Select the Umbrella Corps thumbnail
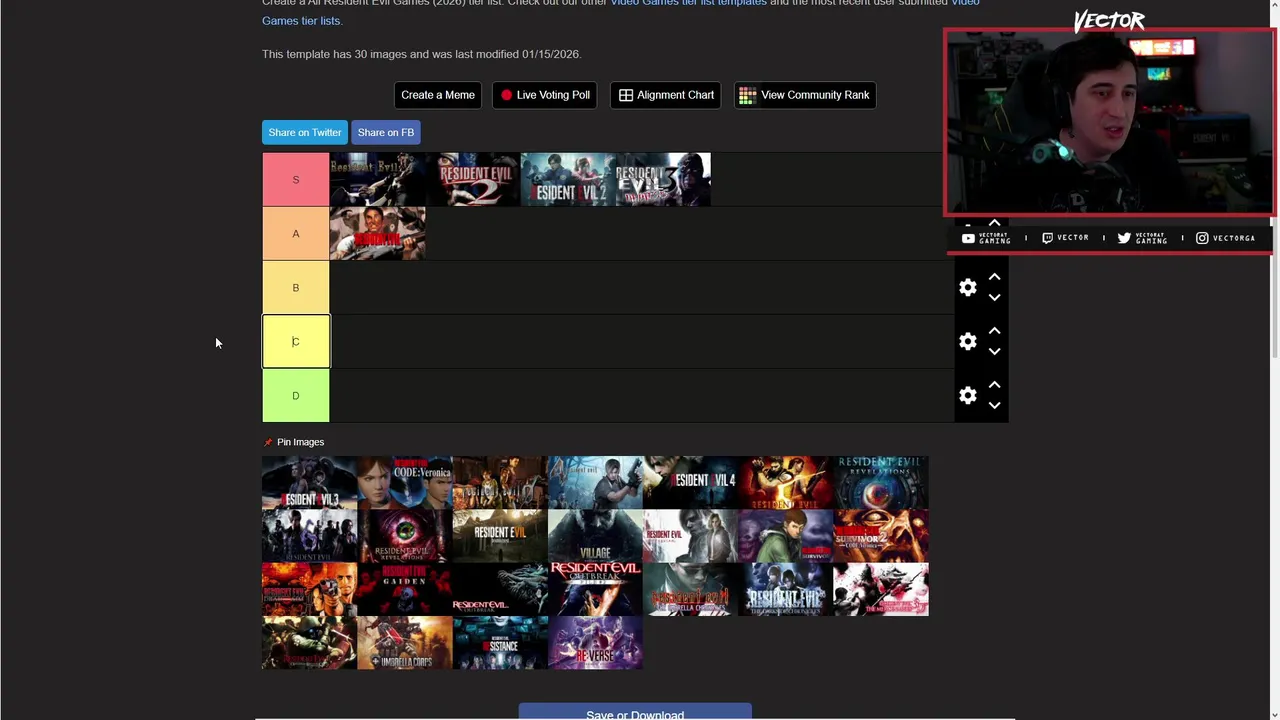This screenshot has width=1280, height=720. pyautogui.click(x=405, y=643)
